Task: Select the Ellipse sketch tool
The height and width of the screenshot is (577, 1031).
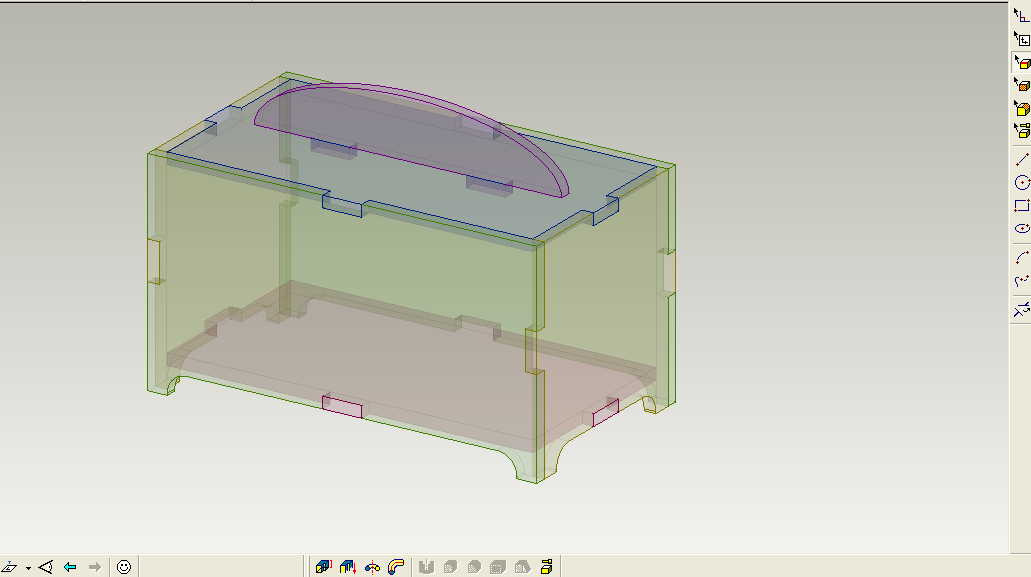Action: tap(1021, 228)
